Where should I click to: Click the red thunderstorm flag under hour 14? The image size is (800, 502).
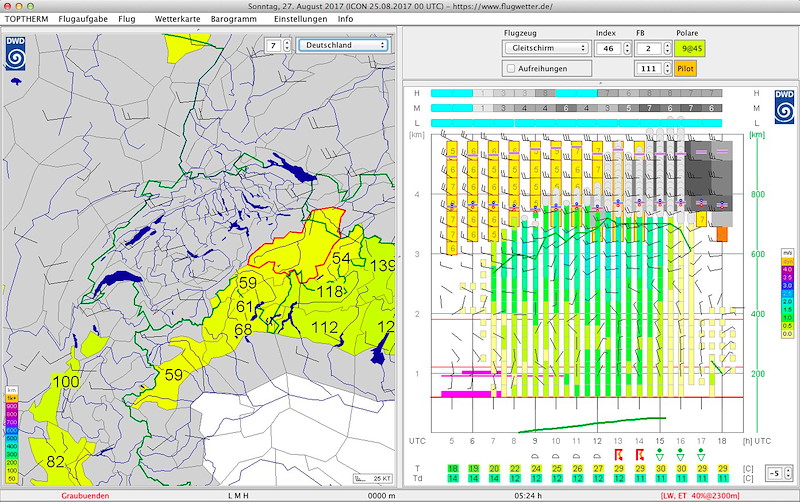point(639,455)
